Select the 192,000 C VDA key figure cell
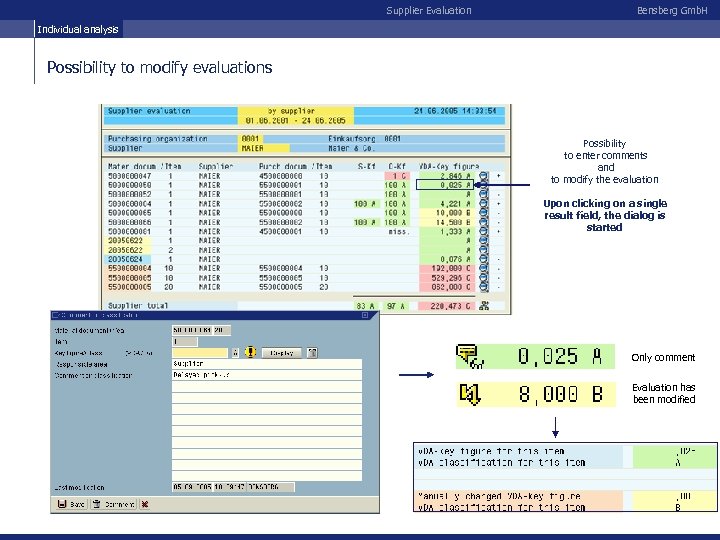This screenshot has height=540, width=720. click(446, 269)
